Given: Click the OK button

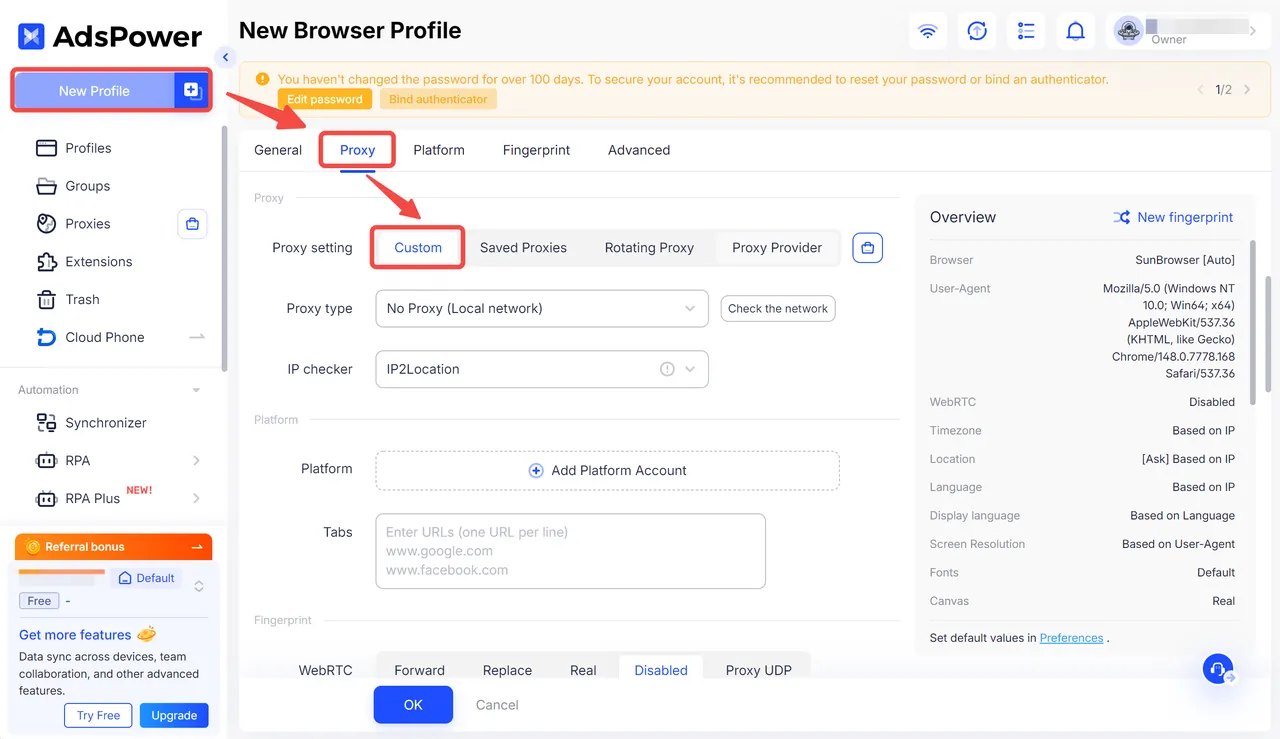Looking at the screenshot, I should click(x=413, y=705).
